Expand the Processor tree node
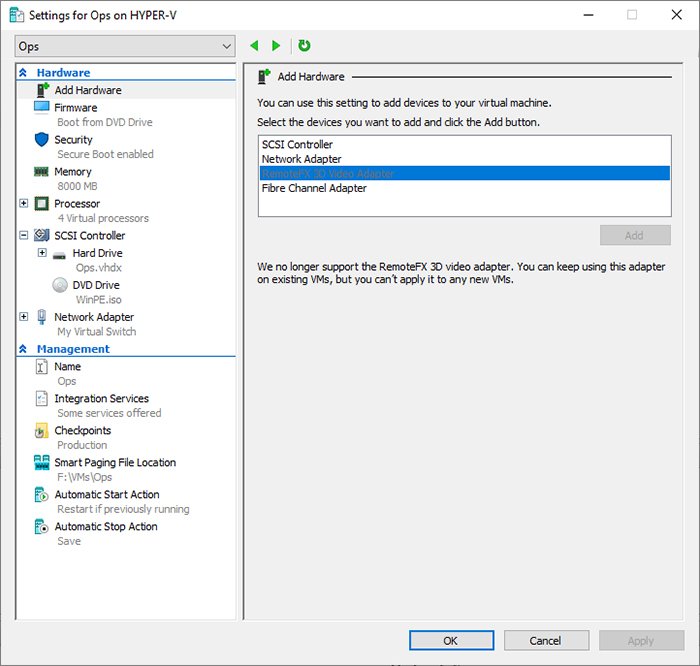Viewport: 700px width, 666px height. click(24, 204)
